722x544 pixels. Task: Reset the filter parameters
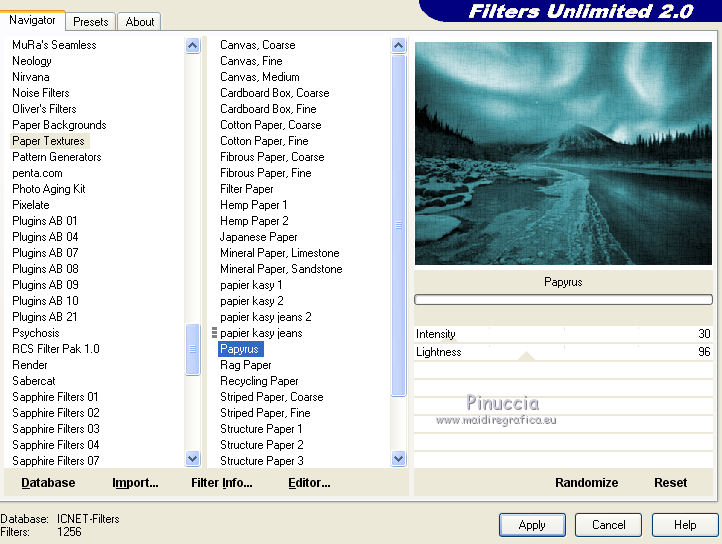click(670, 483)
